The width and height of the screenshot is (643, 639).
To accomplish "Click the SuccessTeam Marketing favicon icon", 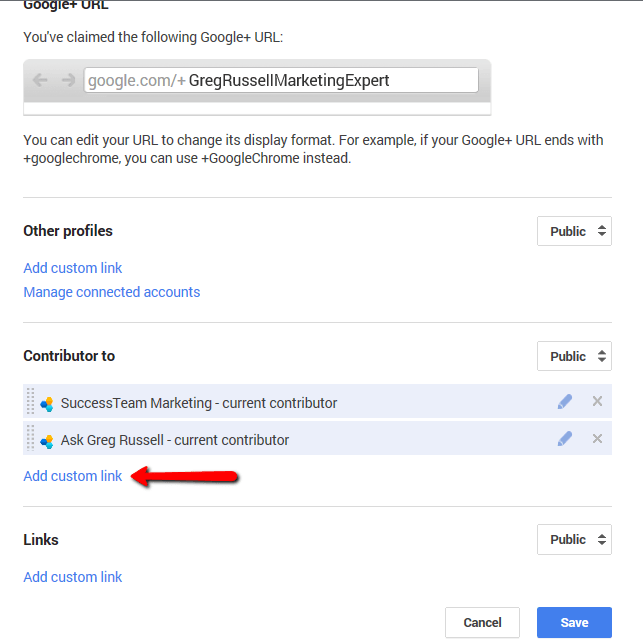I will pyautogui.click(x=47, y=404).
